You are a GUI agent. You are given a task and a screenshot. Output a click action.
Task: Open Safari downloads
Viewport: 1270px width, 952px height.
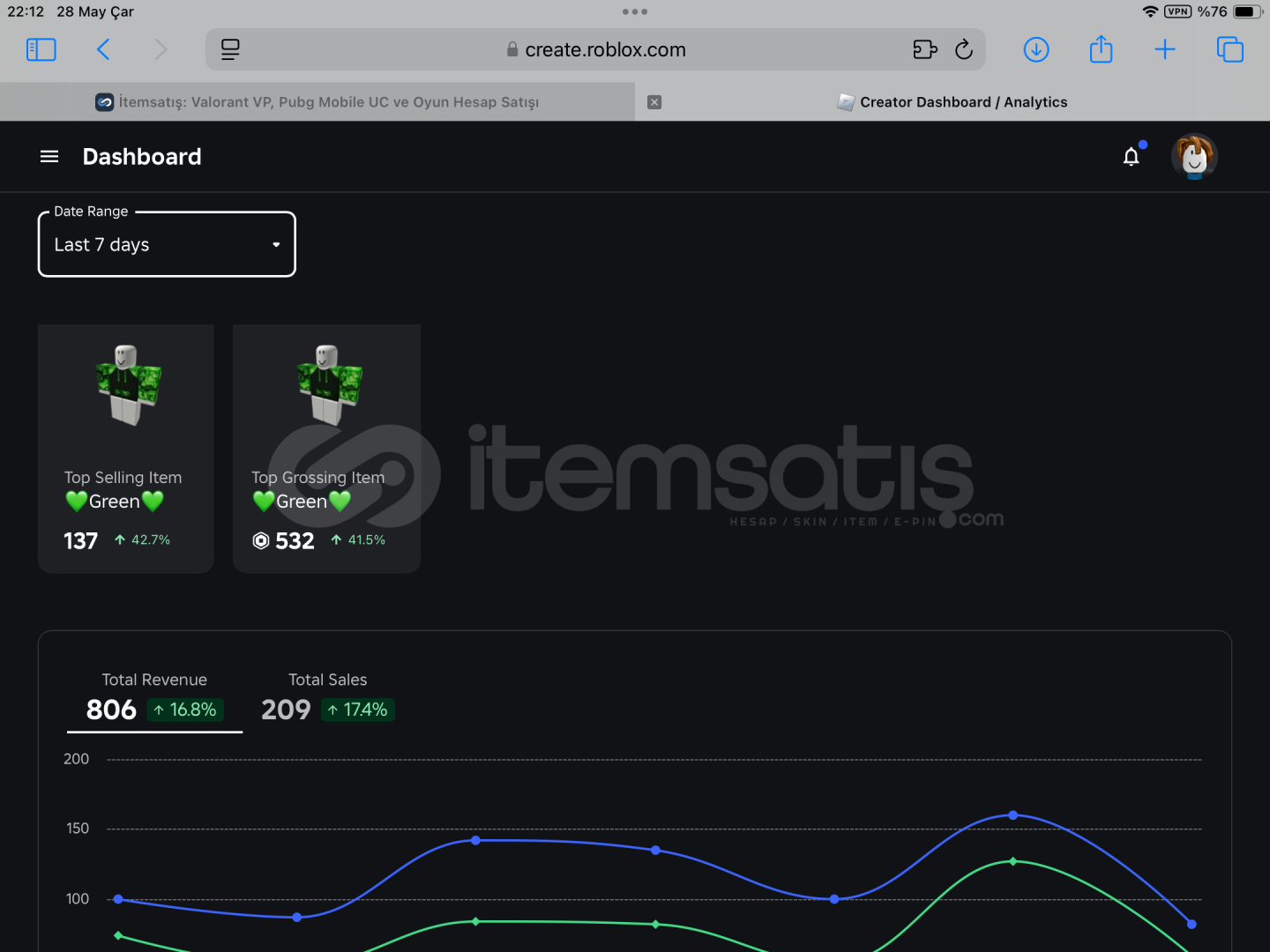point(1036,49)
